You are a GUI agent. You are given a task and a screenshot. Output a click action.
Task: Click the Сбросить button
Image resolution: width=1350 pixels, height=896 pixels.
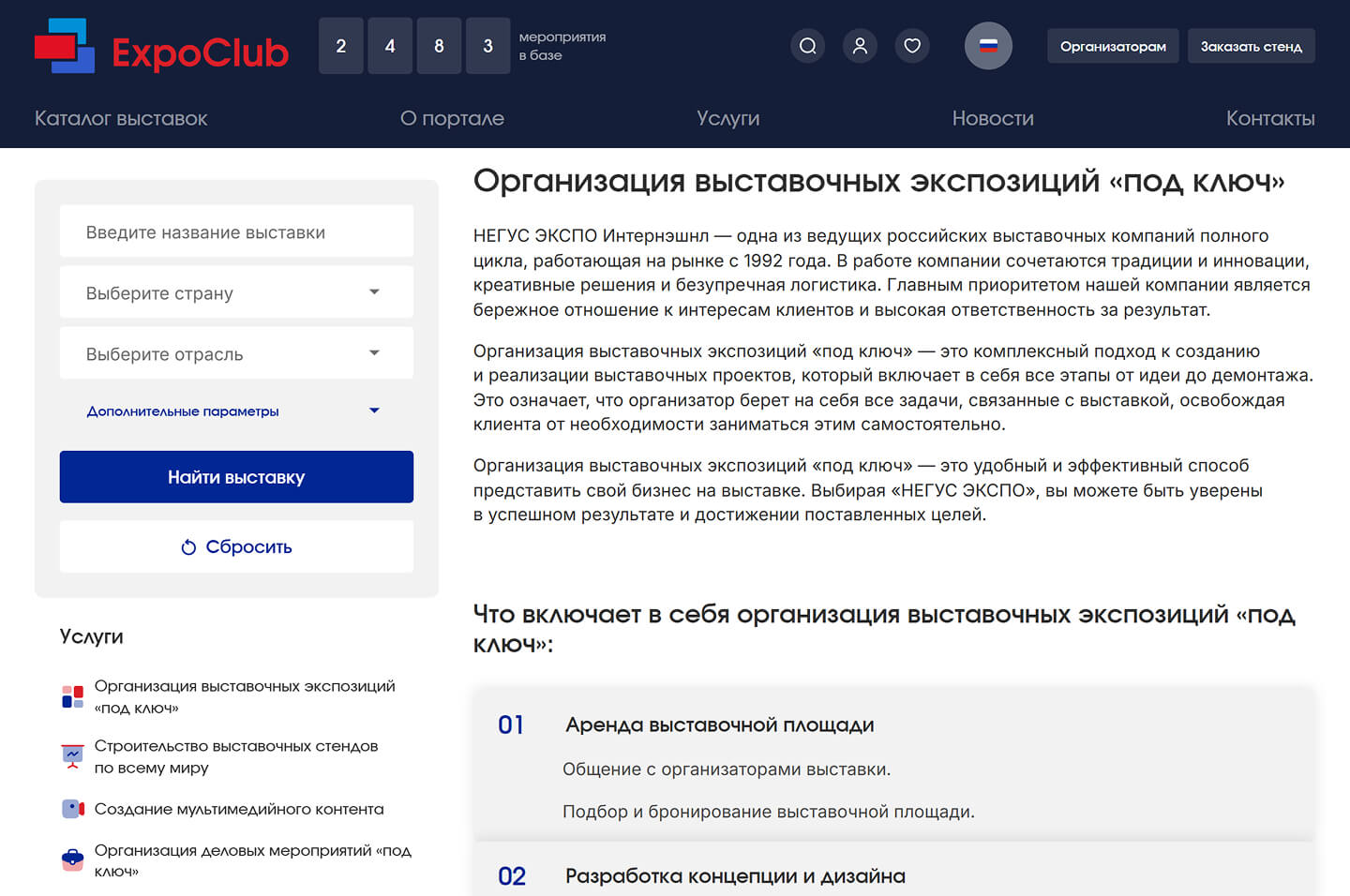pos(236,546)
